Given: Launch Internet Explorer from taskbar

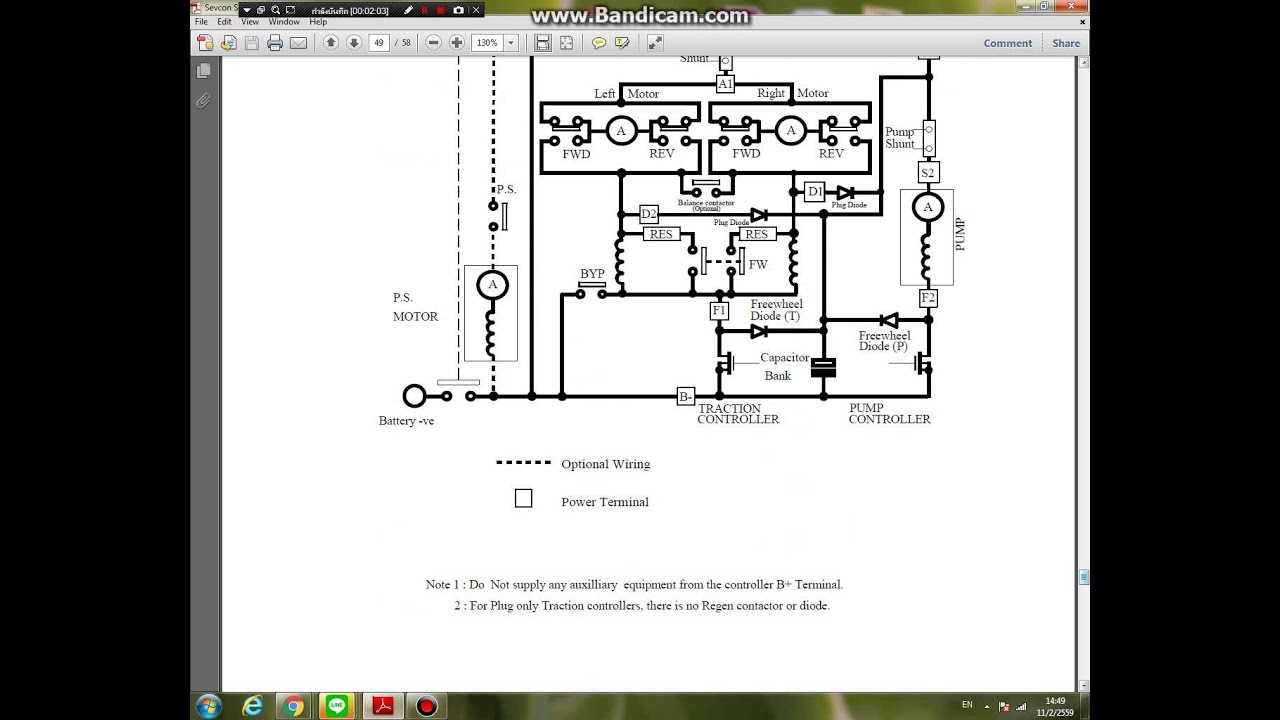Looking at the screenshot, I should tap(253, 706).
